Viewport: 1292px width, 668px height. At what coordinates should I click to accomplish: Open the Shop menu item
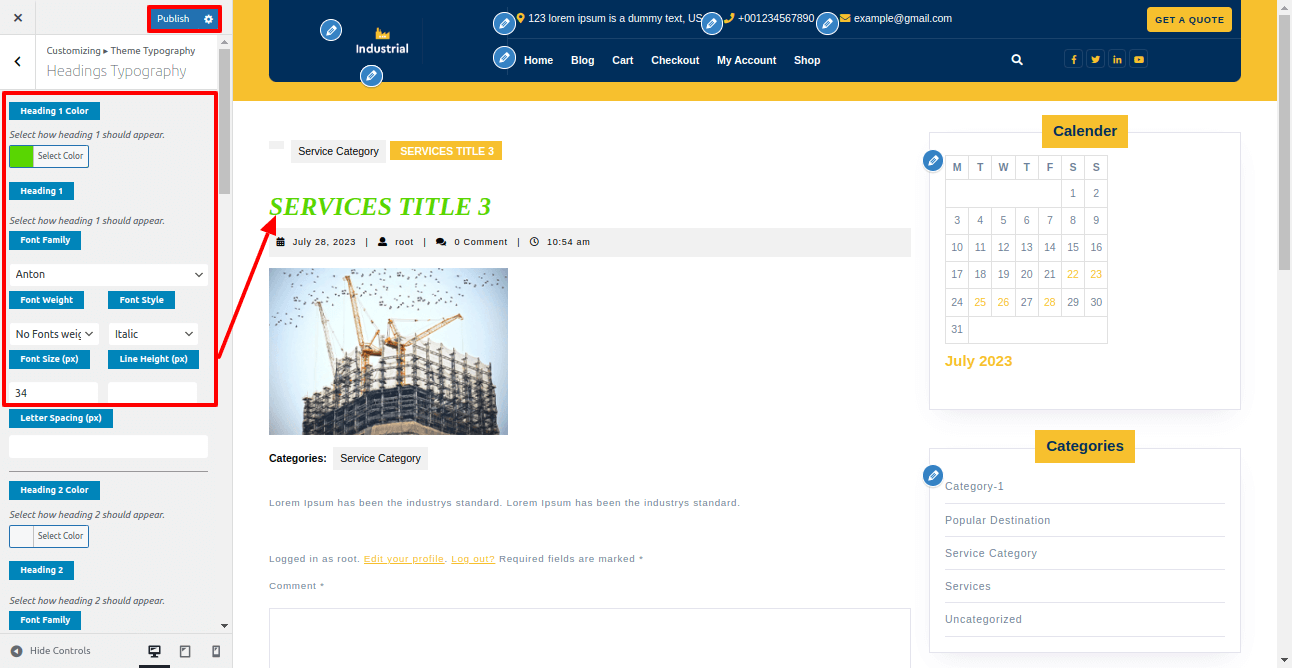click(x=807, y=60)
